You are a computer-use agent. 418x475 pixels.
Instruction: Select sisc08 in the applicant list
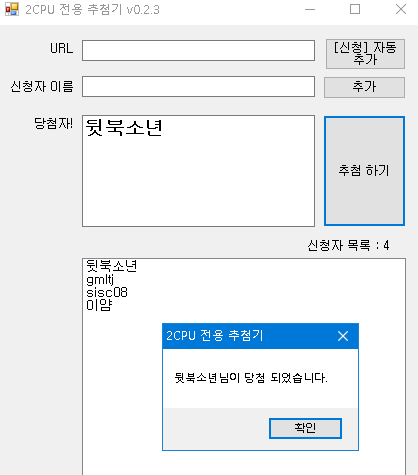point(107,293)
